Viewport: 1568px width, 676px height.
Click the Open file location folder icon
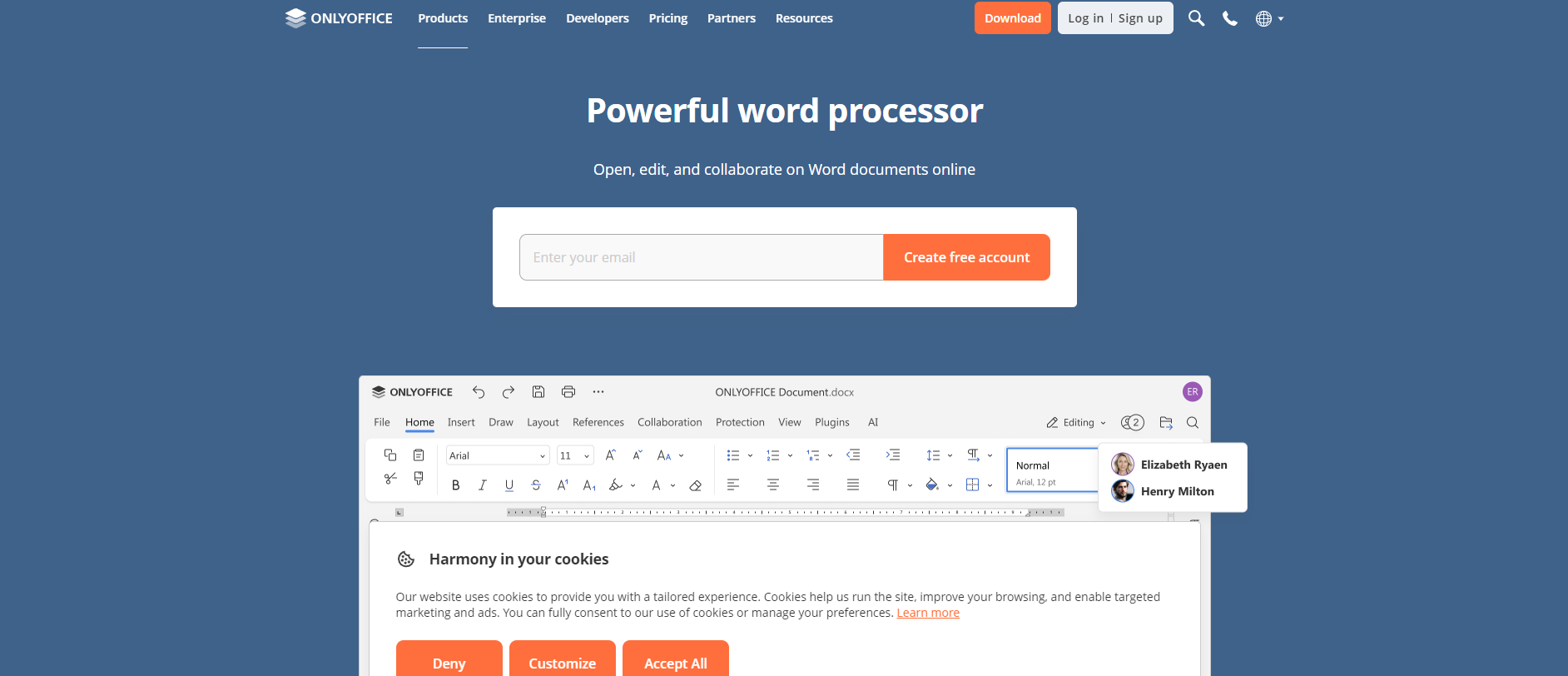pyautogui.click(x=1166, y=423)
